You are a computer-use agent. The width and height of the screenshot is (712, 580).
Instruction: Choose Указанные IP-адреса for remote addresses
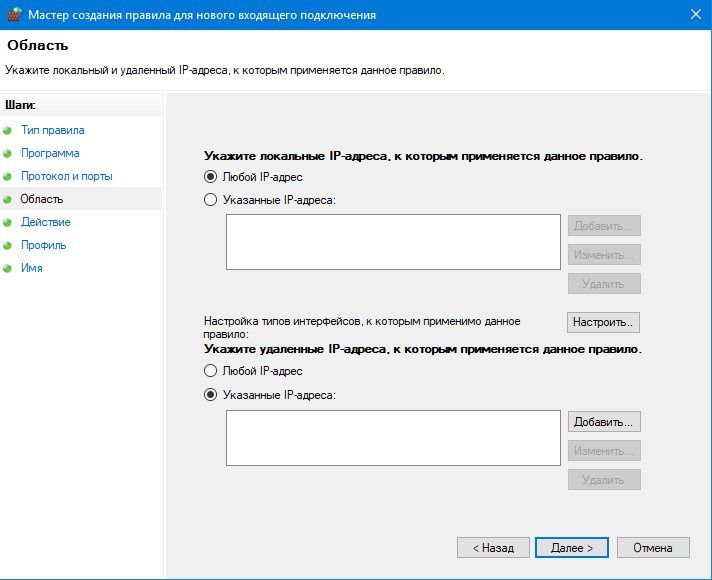pos(210,394)
